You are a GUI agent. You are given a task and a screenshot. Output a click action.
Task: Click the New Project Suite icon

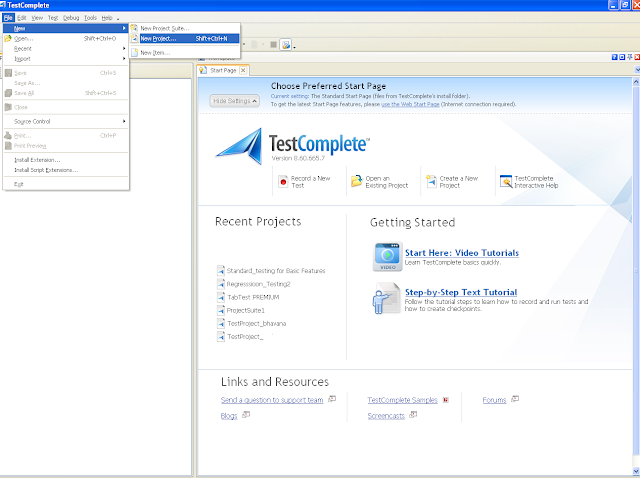pos(134,28)
